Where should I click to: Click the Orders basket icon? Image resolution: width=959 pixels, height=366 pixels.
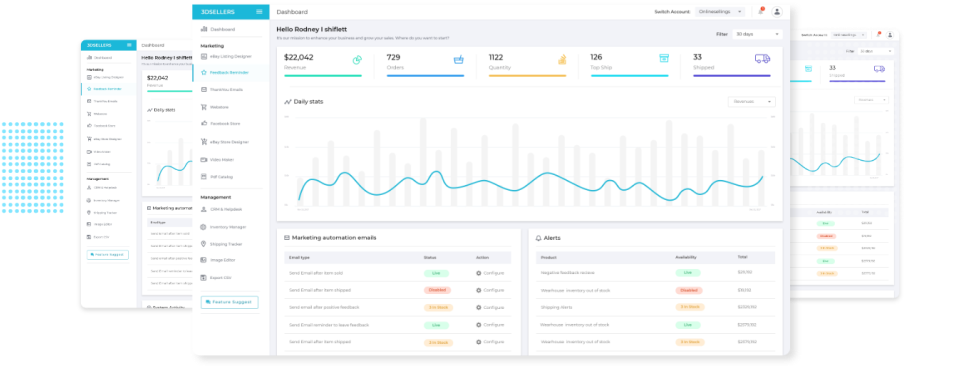459,59
